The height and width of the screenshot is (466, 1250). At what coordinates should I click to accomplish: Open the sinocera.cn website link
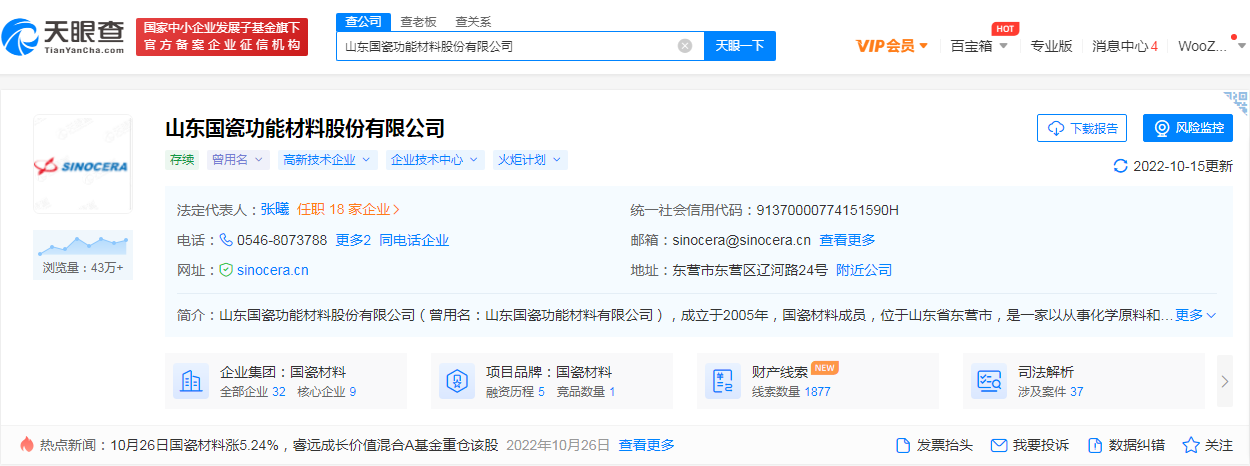[272, 270]
